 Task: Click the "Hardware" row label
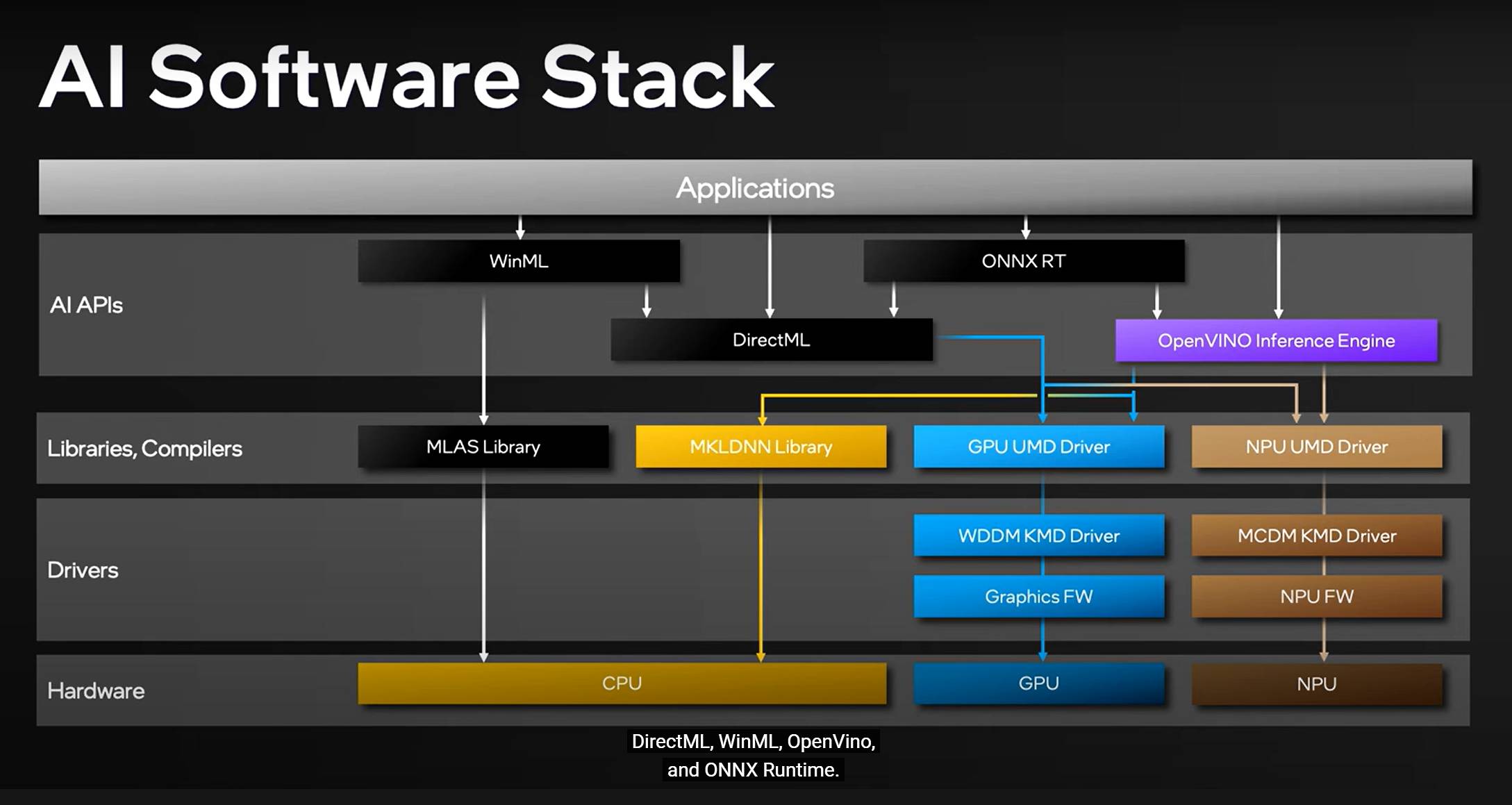click(96, 691)
